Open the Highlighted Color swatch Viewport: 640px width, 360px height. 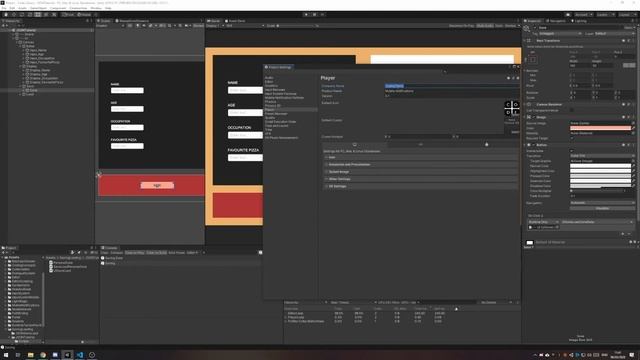600,171
